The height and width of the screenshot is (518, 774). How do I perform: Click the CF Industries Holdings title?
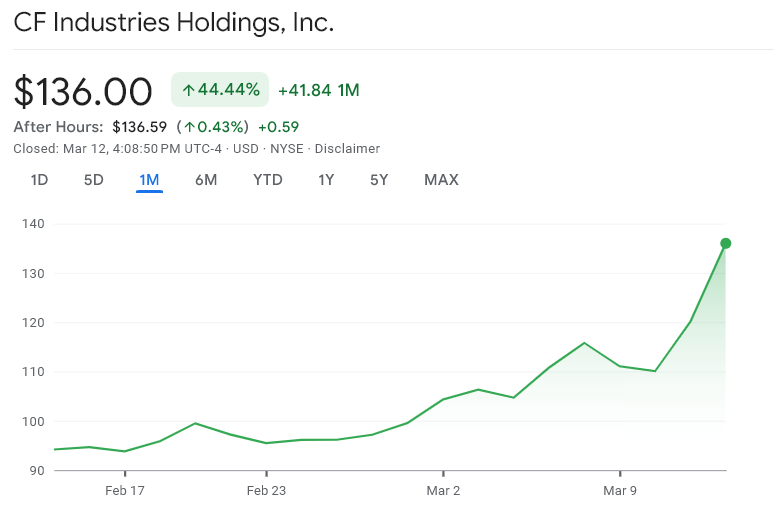point(173,23)
